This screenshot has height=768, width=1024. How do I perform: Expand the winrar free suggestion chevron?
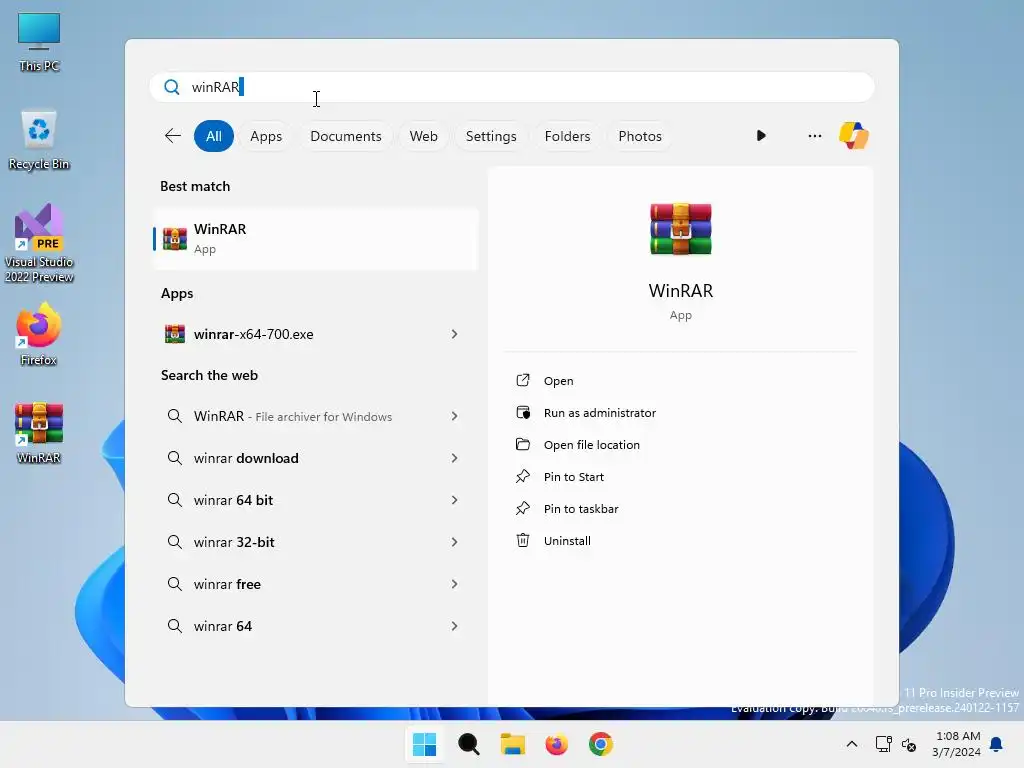coord(454,584)
